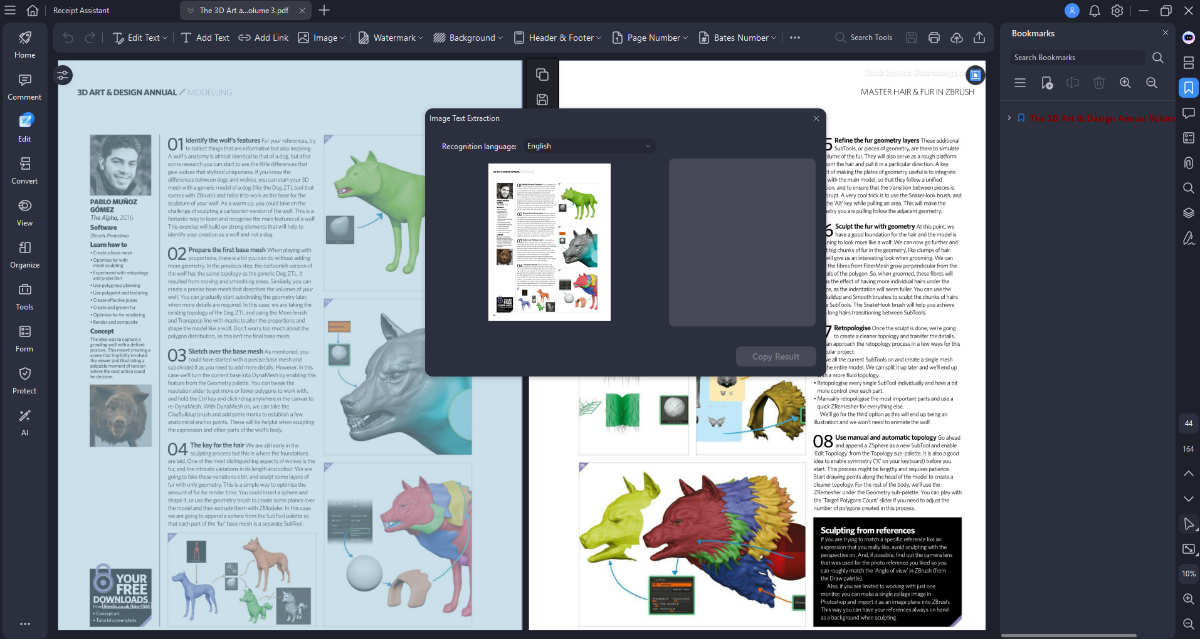The height and width of the screenshot is (639, 1200).
Task: Click the Redo arrow in toolbar
Action: (90, 37)
